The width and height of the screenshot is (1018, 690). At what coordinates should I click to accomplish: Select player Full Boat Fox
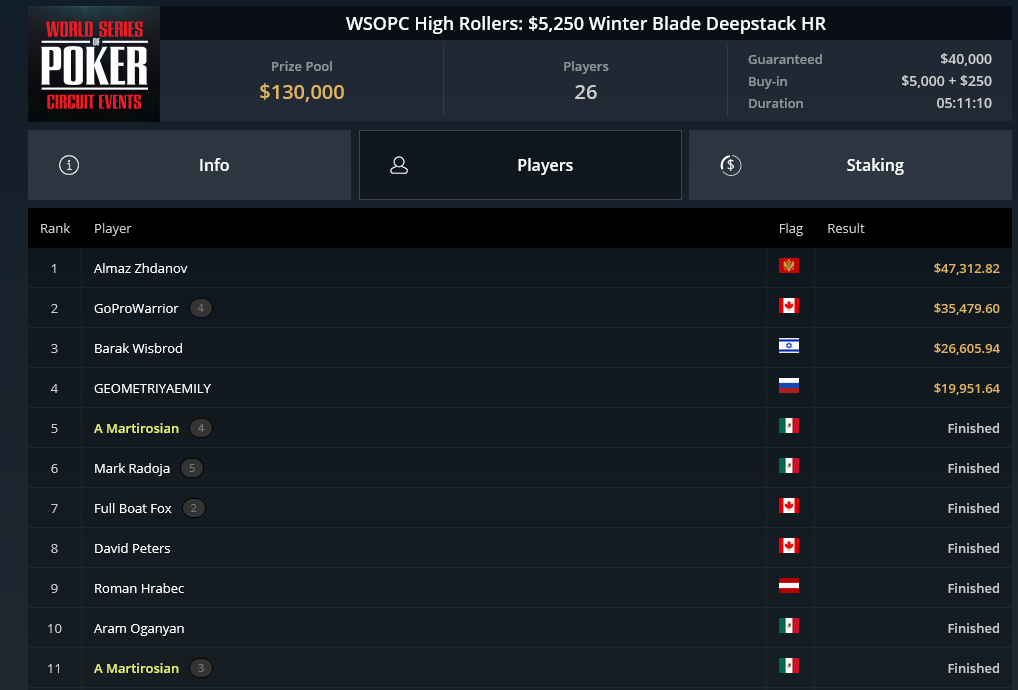tap(132, 508)
